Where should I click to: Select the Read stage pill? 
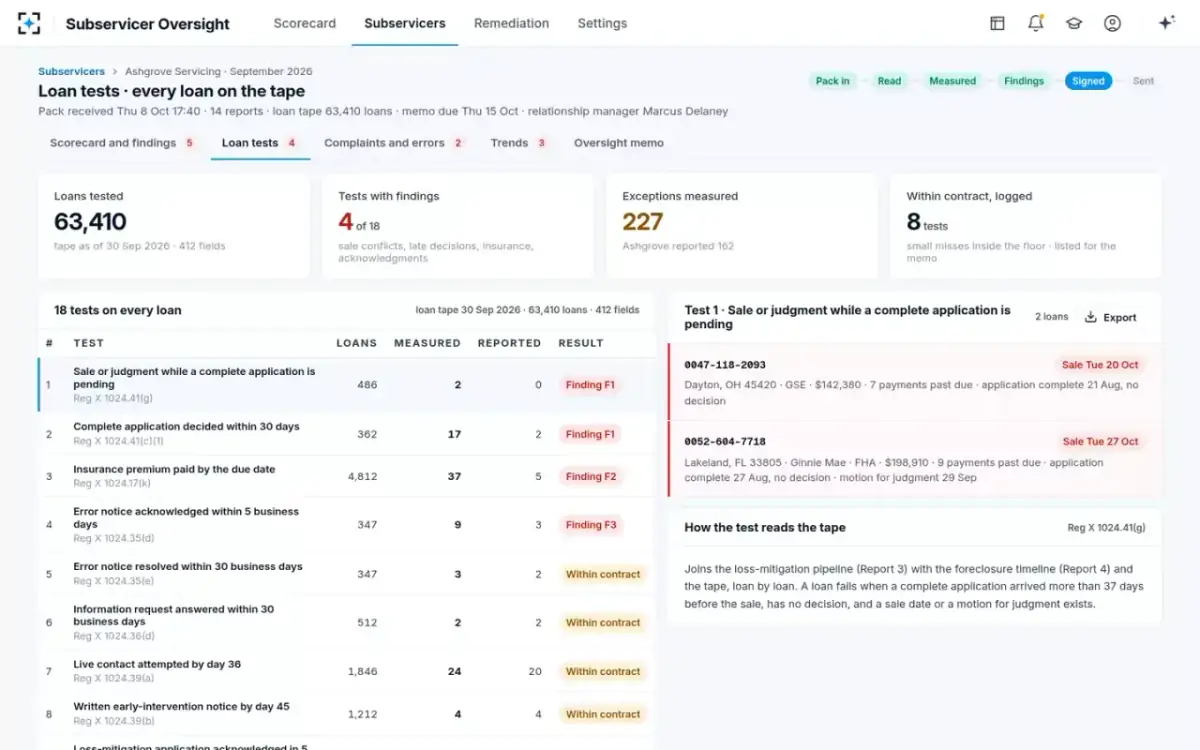[889, 81]
